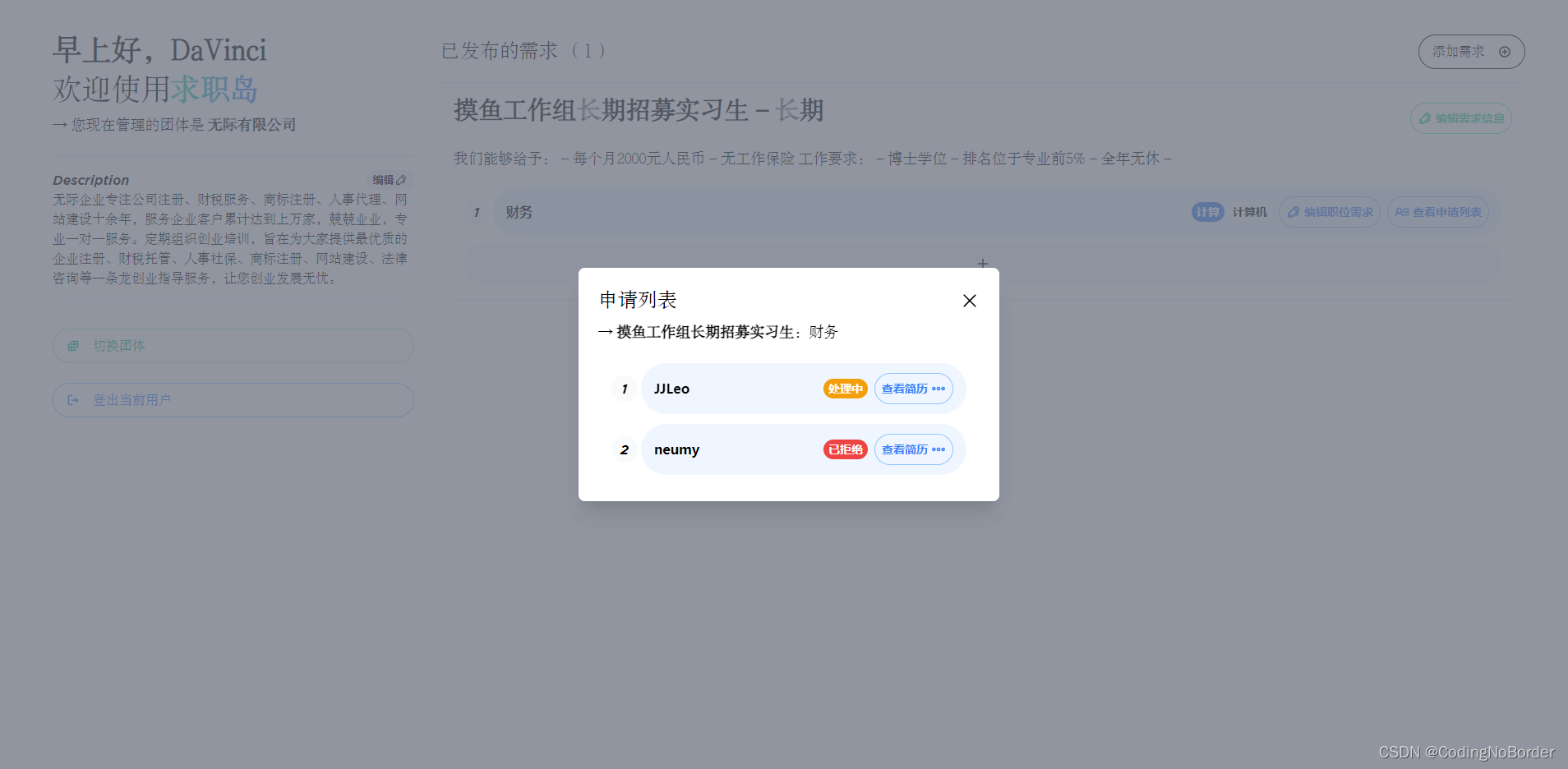Click the 已发布的需求 header
The width and height of the screenshot is (1568, 769).
523,51
